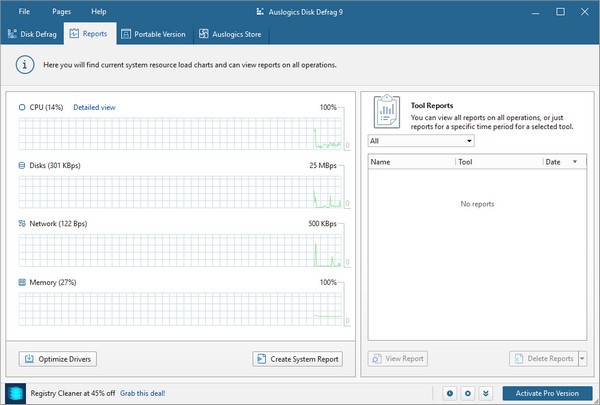Click the Tool Reports clipboard icon

(x=387, y=112)
